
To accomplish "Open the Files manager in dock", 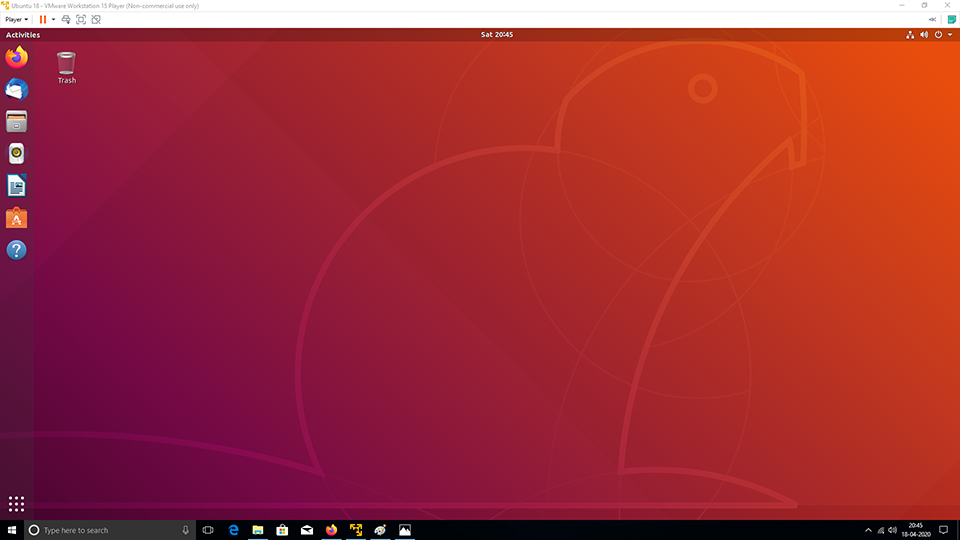I will click(x=17, y=121).
